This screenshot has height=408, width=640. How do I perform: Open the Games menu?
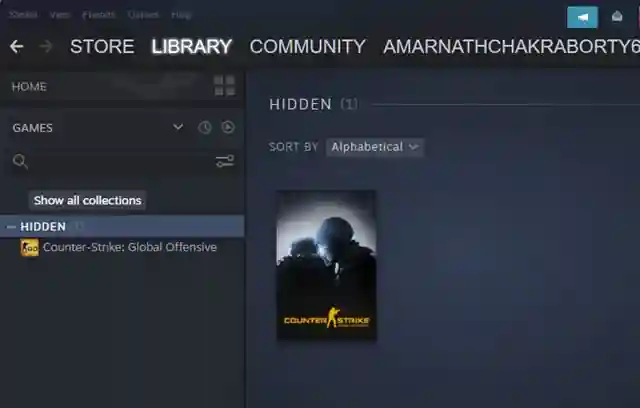pyautogui.click(x=143, y=15)
